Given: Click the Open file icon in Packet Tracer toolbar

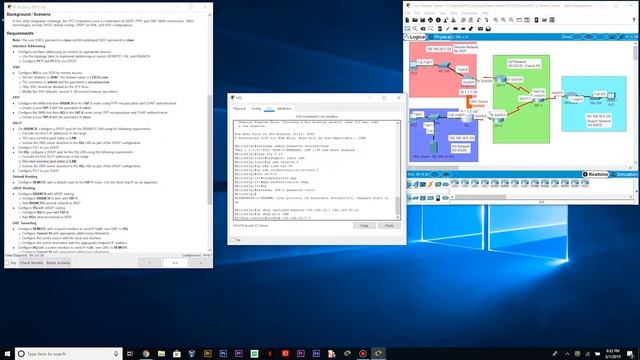Looking at the screenshot, I should [415, 20].
